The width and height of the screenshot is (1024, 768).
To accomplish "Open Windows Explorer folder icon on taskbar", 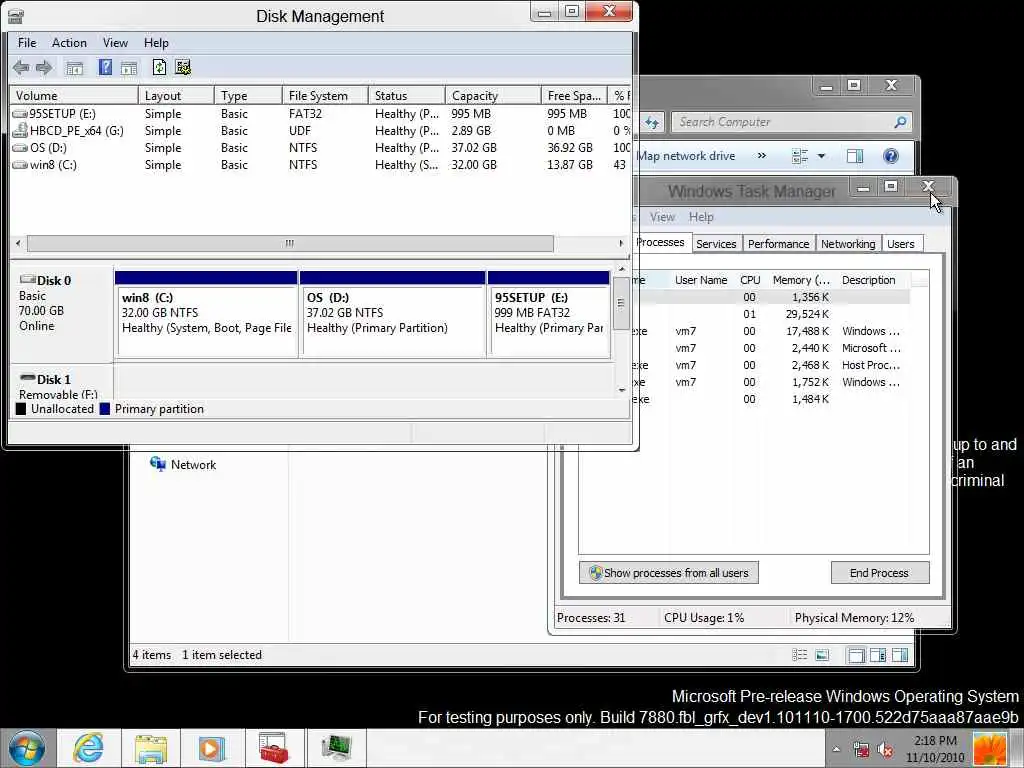I will point(150,748).
